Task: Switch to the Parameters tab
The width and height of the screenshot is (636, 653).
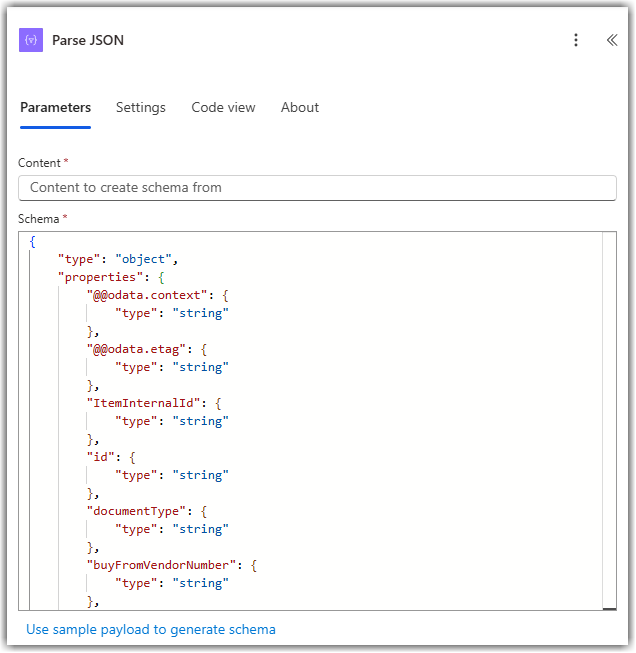Action: (x=55, y=108)
